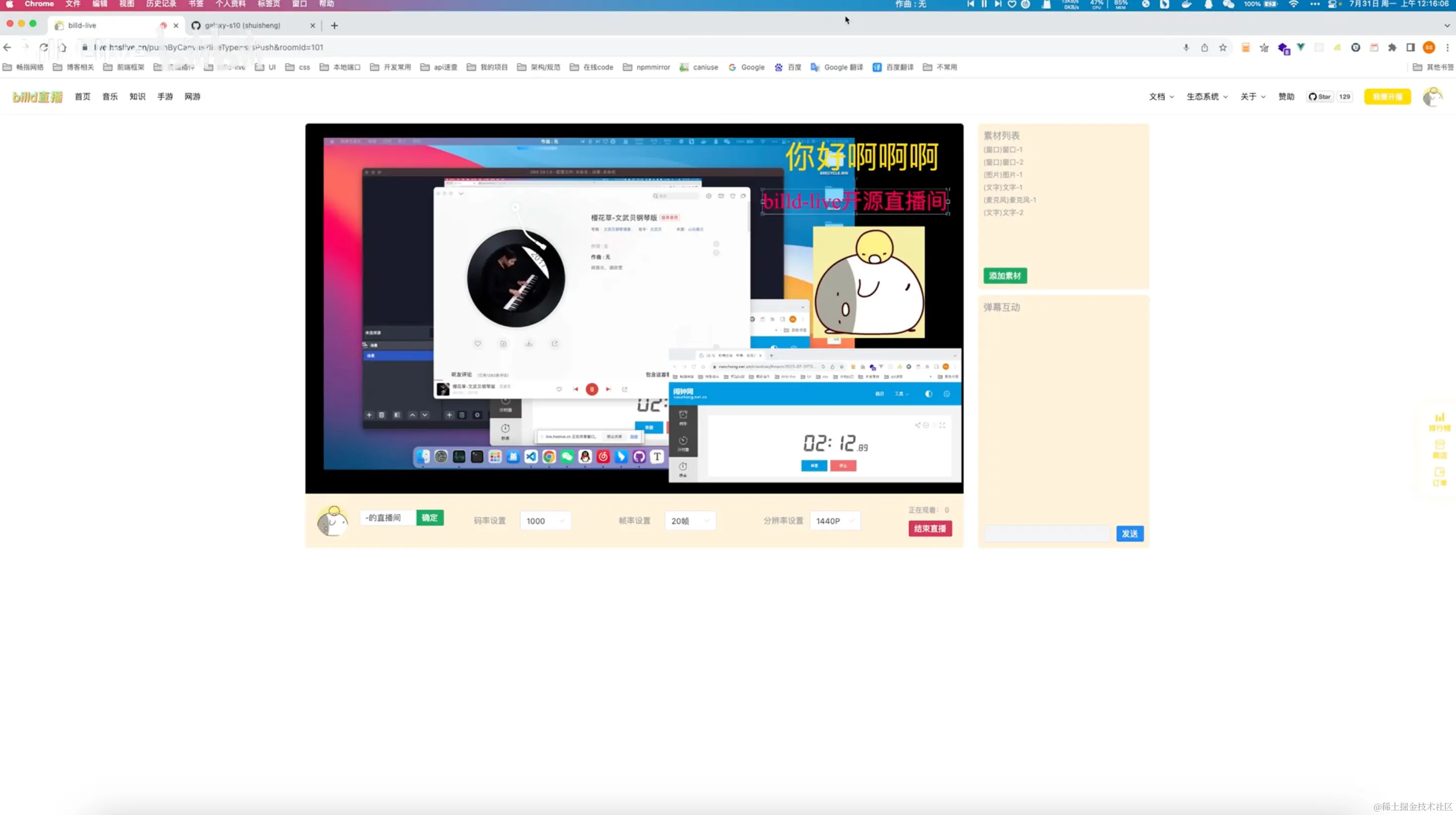1456x815 pixels.
Task: Expand the 文档 header dropdown
Action: click(x=1161, y=97)
